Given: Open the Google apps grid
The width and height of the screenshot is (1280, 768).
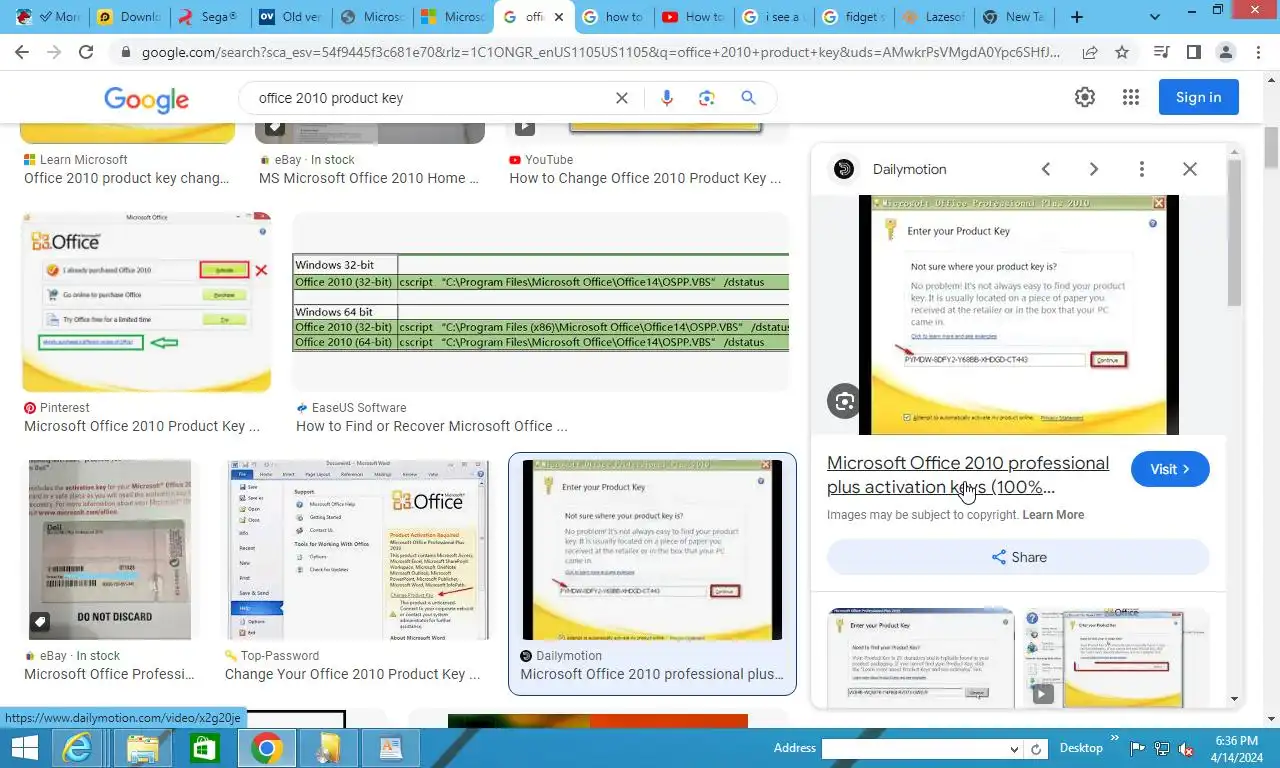Looking at the screenshot, I should tap(1131, 97).
